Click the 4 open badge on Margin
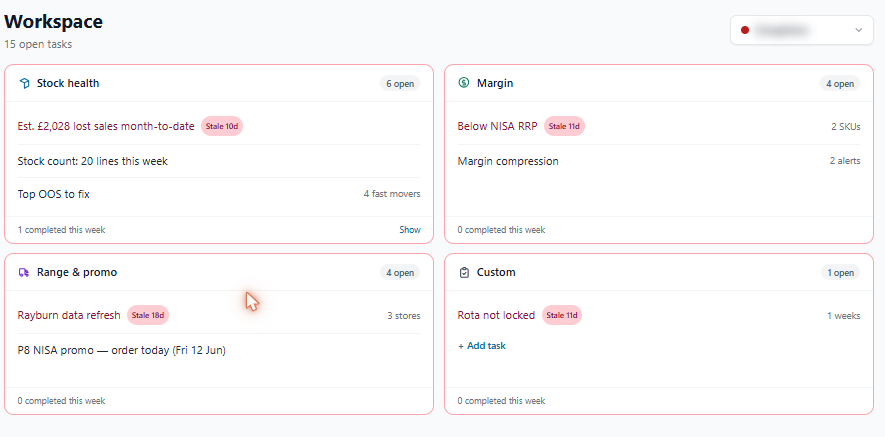 (840, 84)
